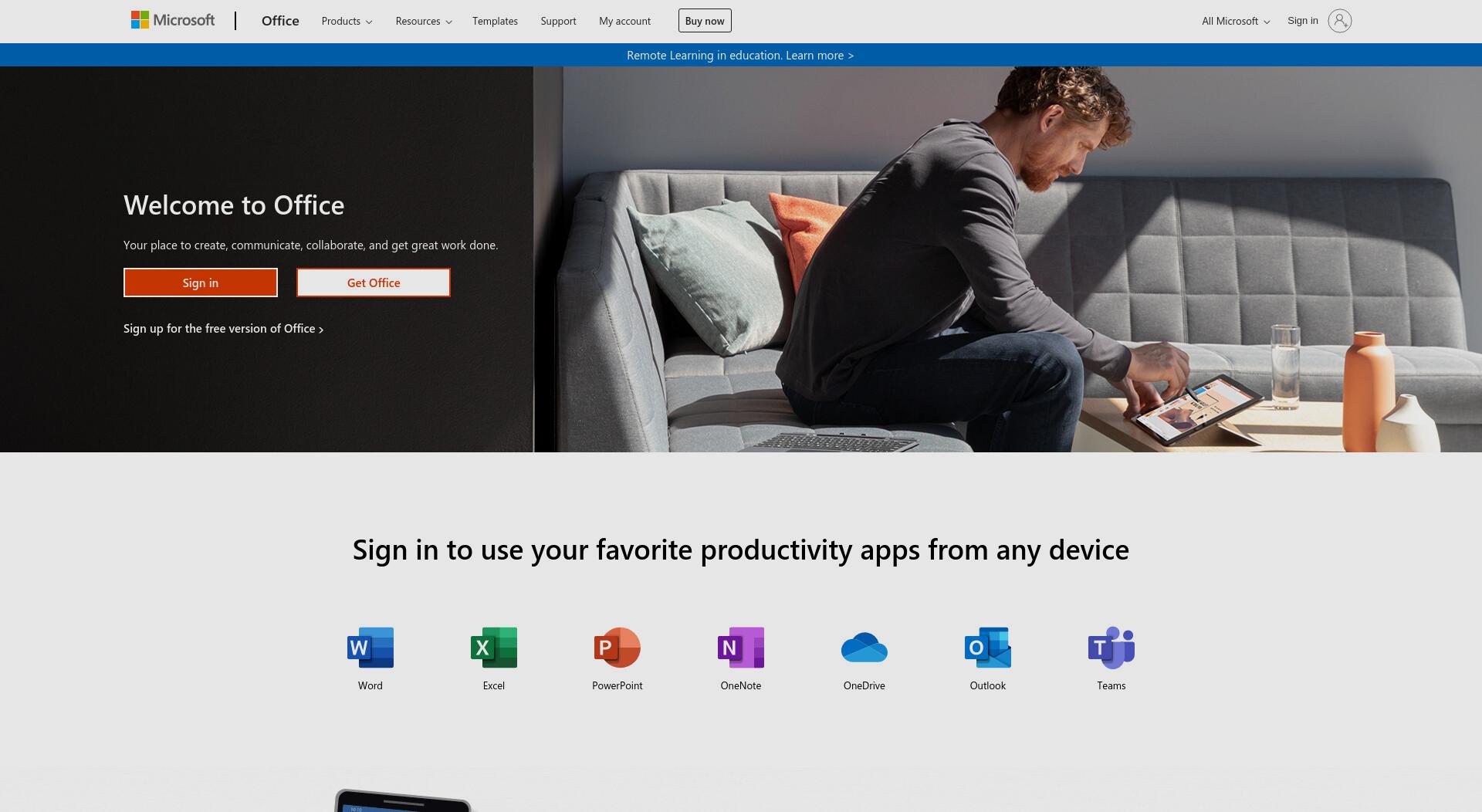The image size is (1482, 812).
Task: Open the Excel app icon
Action: click(494, 647)
